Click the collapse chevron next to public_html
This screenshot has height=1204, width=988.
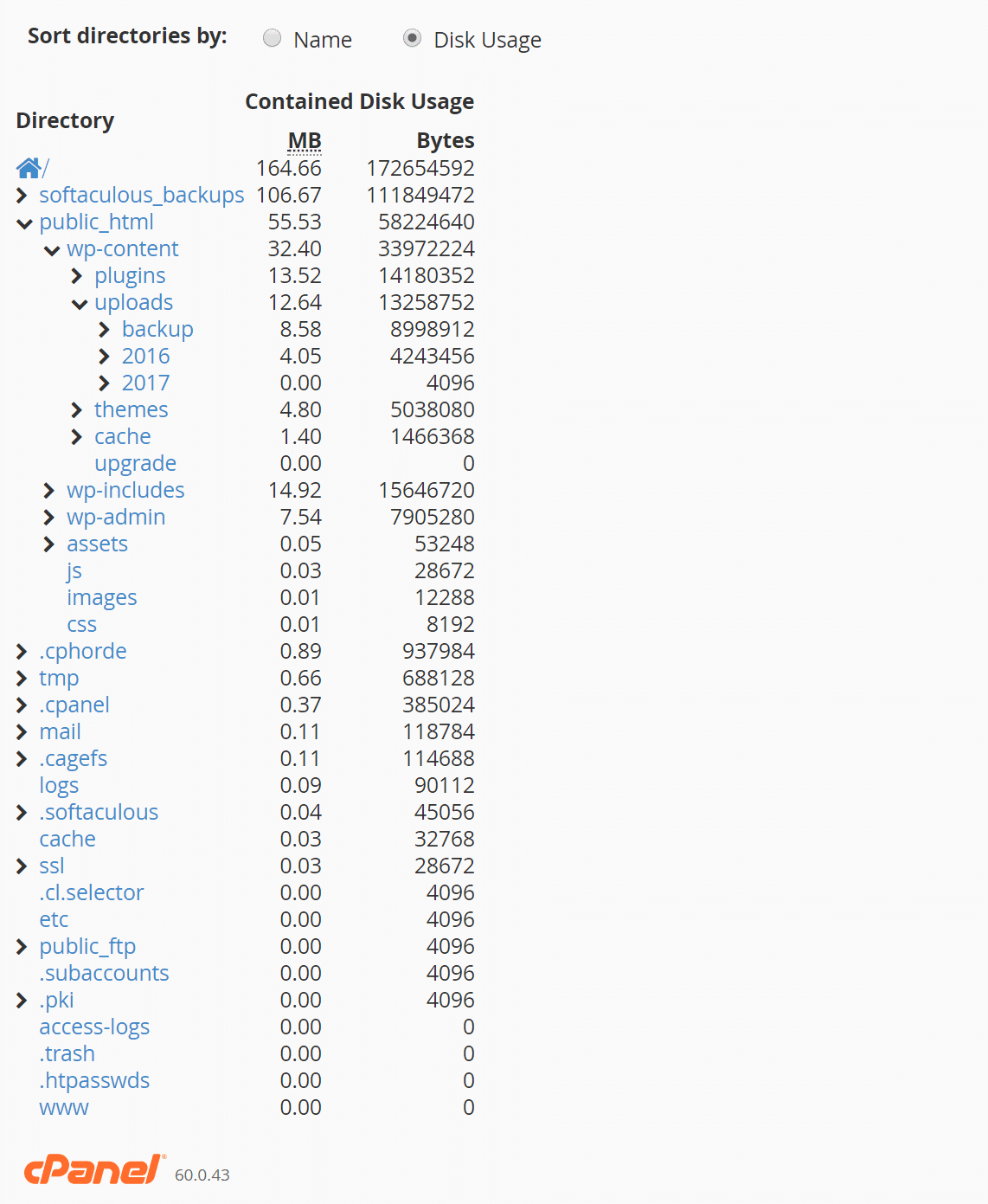coord(23,222)
